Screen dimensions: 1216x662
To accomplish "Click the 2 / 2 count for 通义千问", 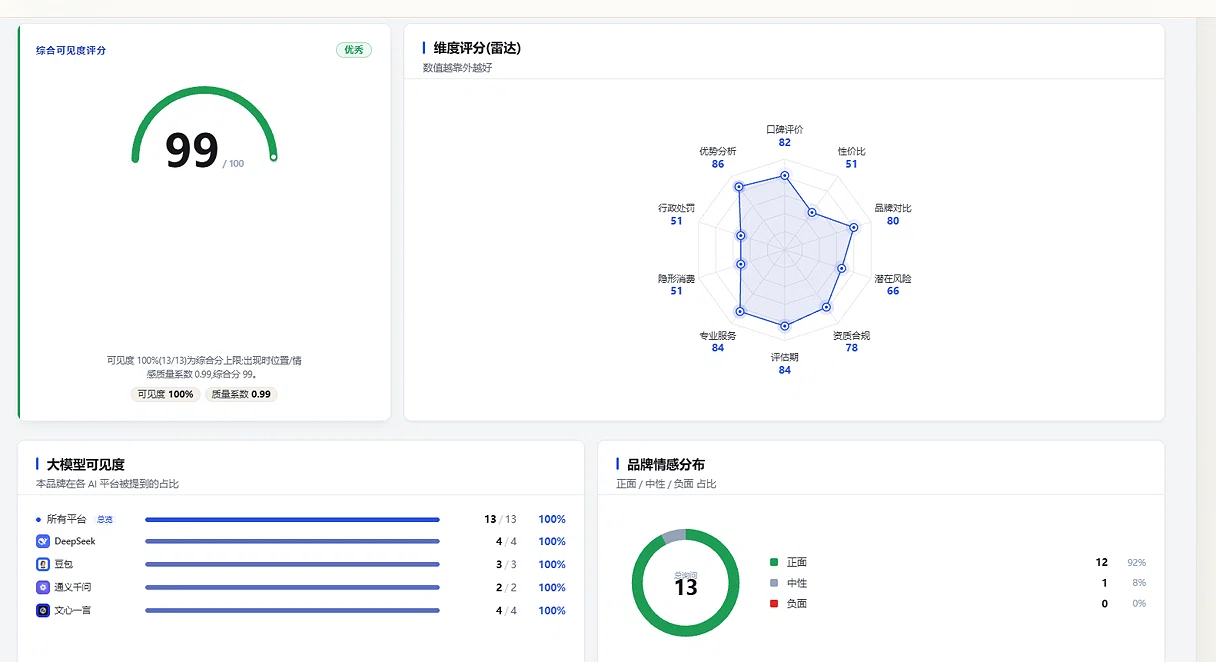I will click(506, 587).
